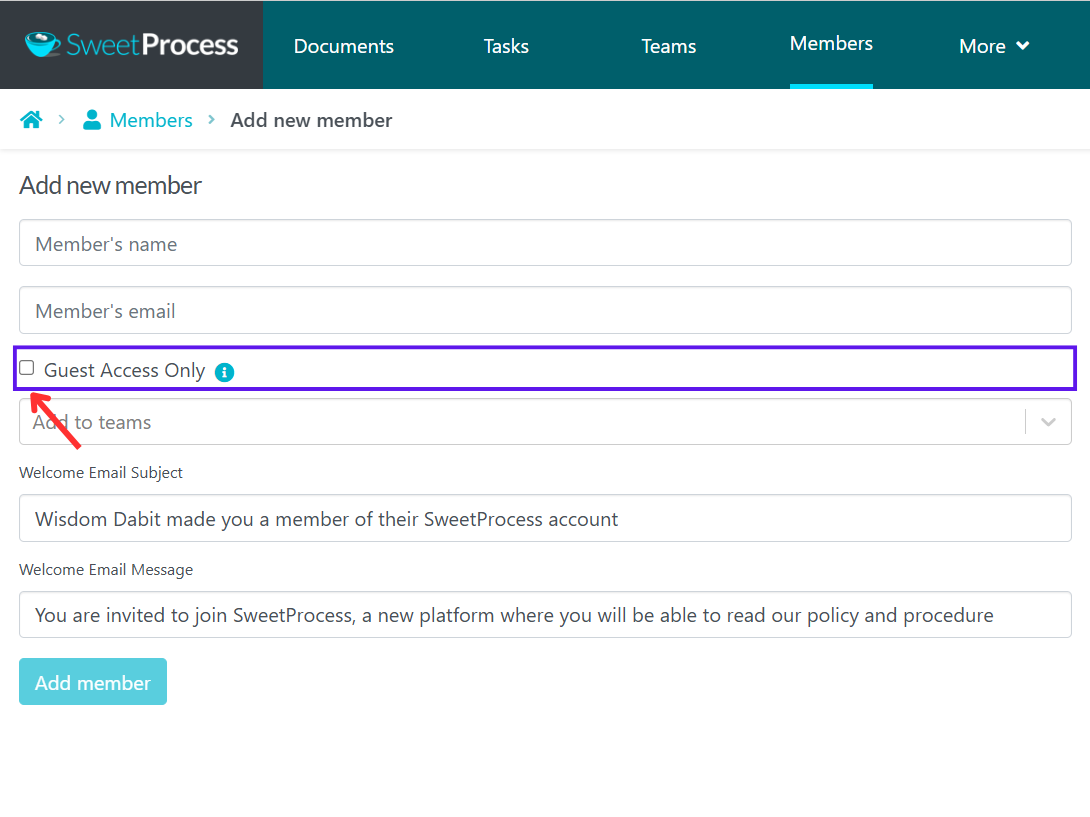This screenshot has width=1090, height=817.
Task: Click the 'Welcome Email Subject' label
Action: coord(101,473)
